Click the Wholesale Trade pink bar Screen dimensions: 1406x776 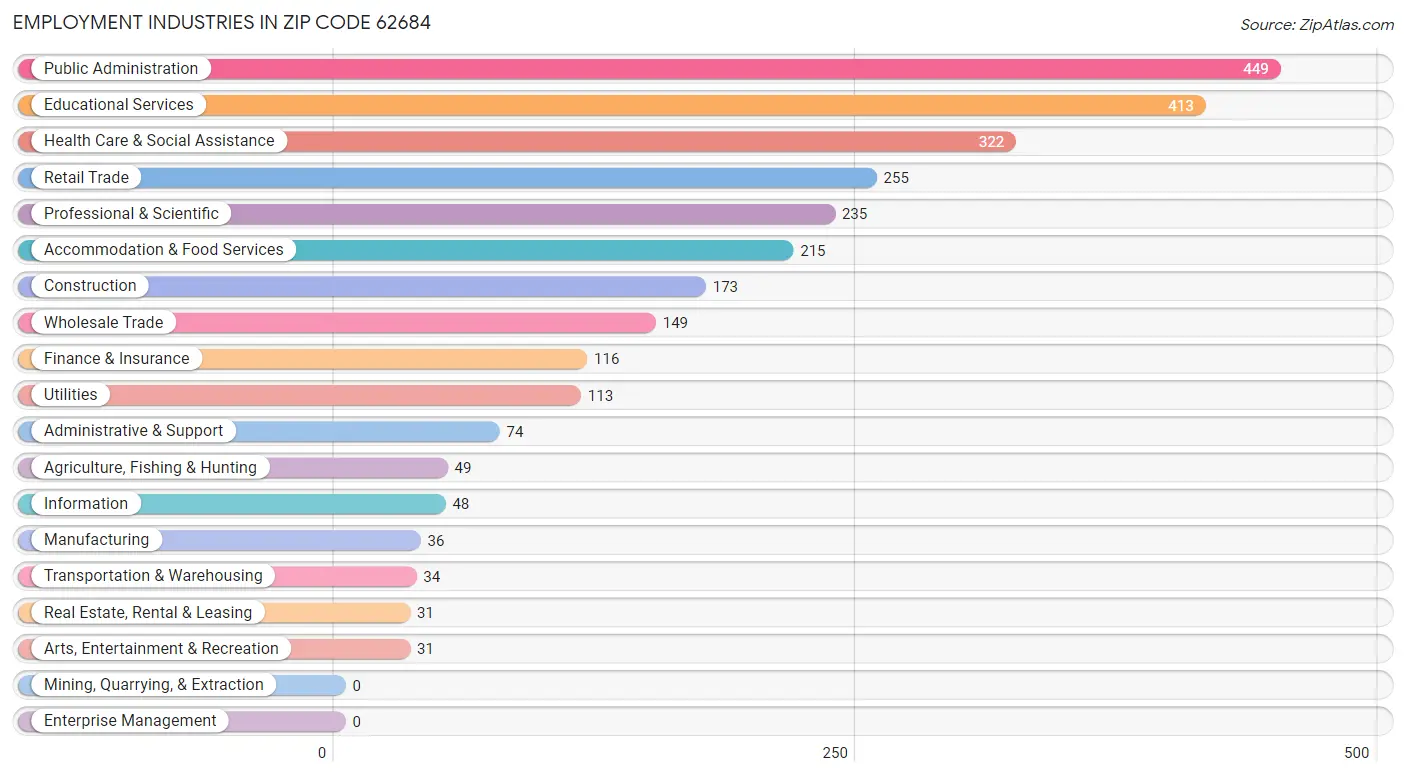pos(337,322)
